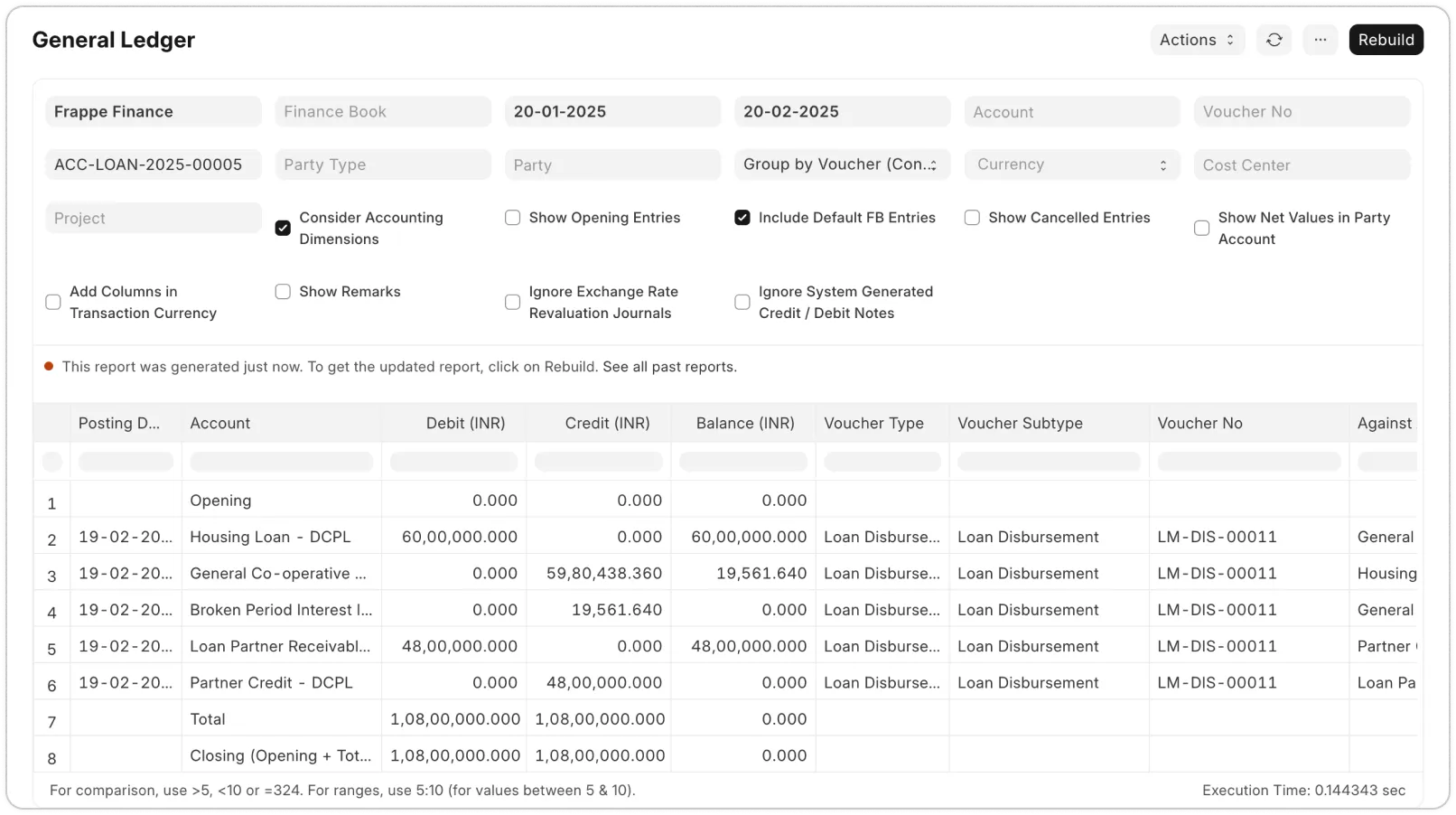1456x815 pixels.
Task: Enable Add Columns in Transaction Currency
Action: coord(53,302)
